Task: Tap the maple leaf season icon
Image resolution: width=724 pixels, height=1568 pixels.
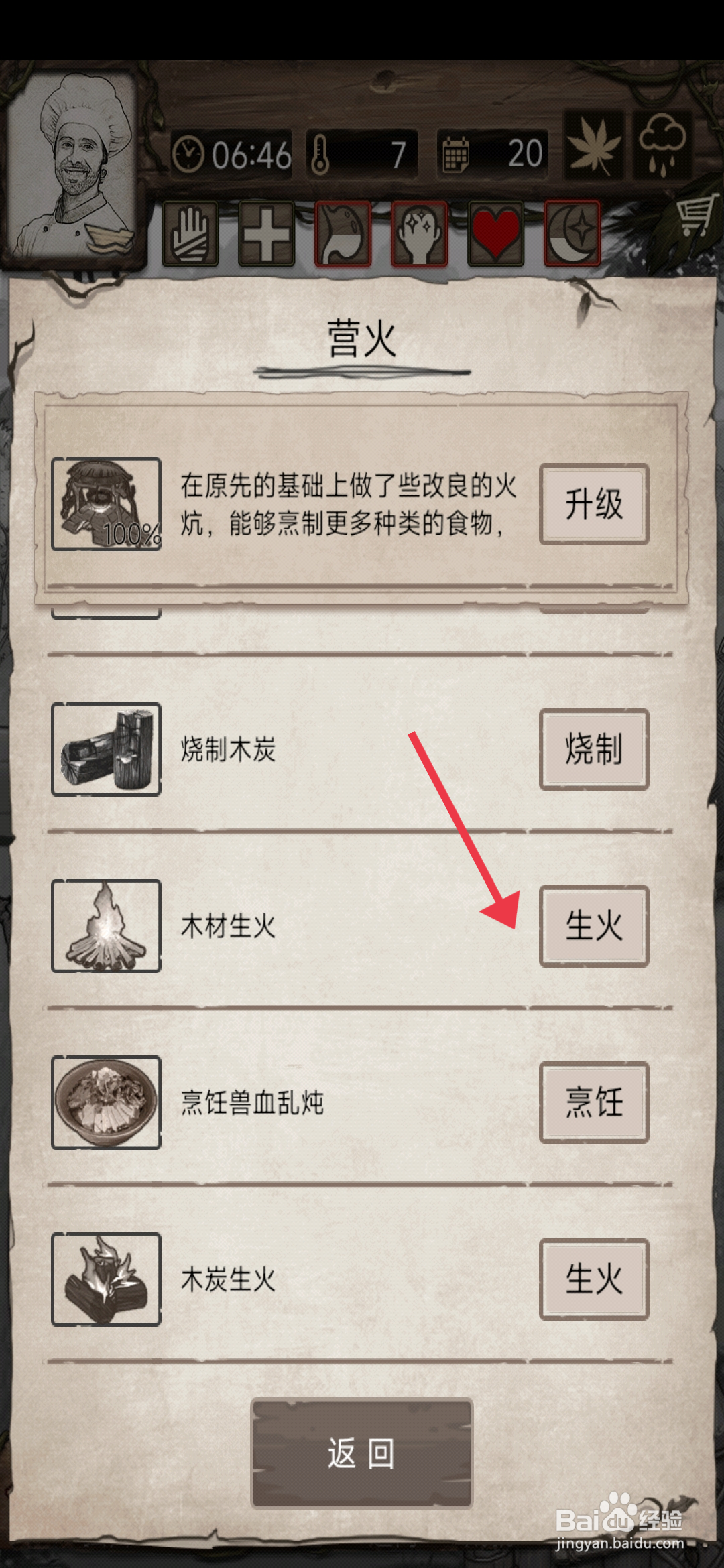Action: 594,145
